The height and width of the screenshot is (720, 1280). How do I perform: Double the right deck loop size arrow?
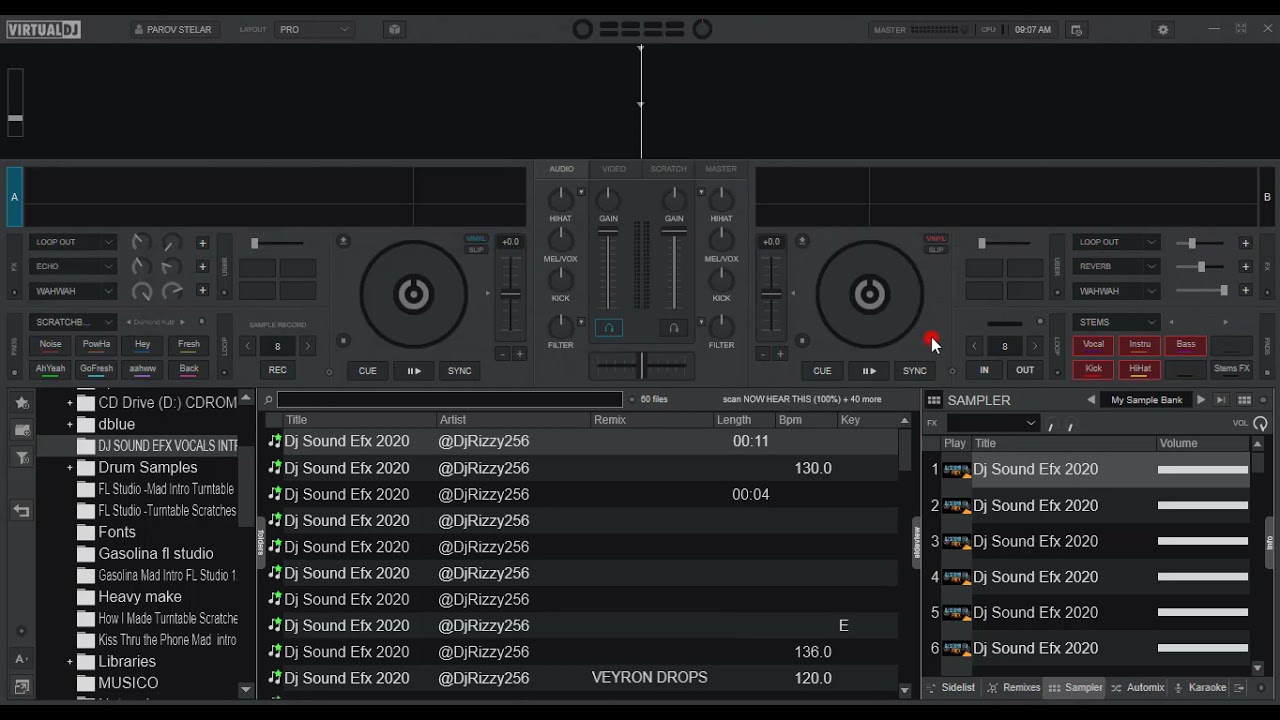(x=1035, y=346)
